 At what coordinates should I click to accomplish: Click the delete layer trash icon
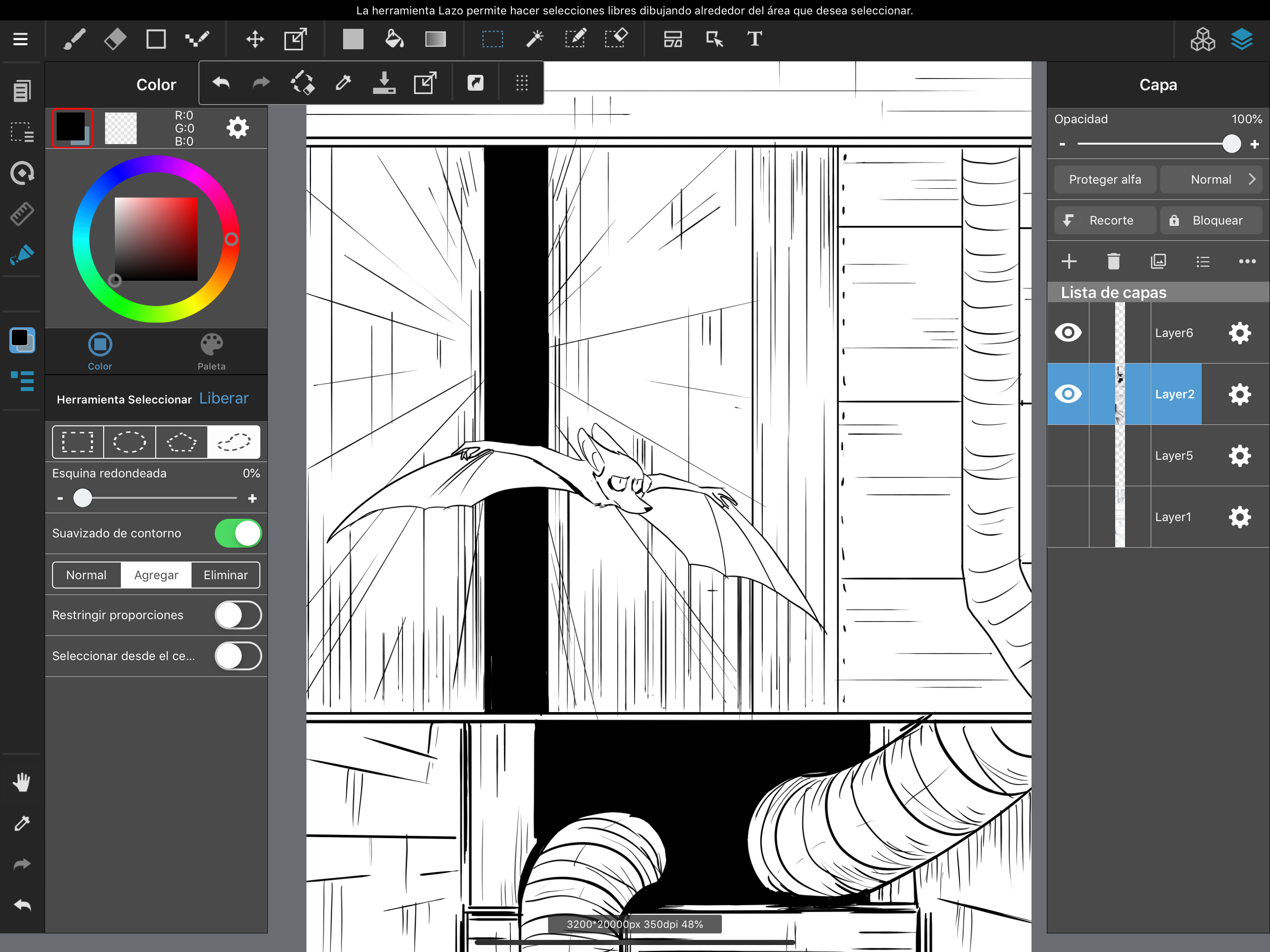click(x=1113, y=262)
